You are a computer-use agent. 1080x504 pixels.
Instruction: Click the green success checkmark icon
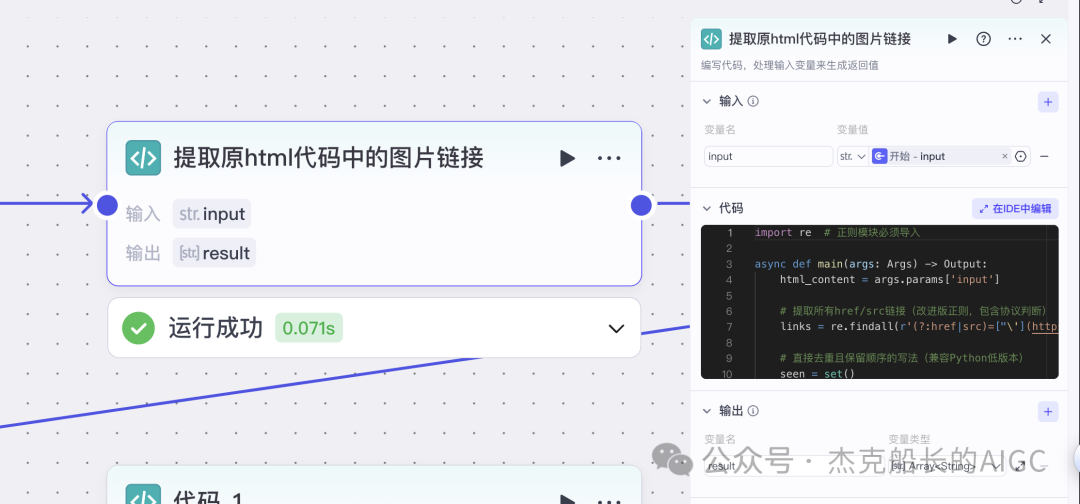pos(138,328)
